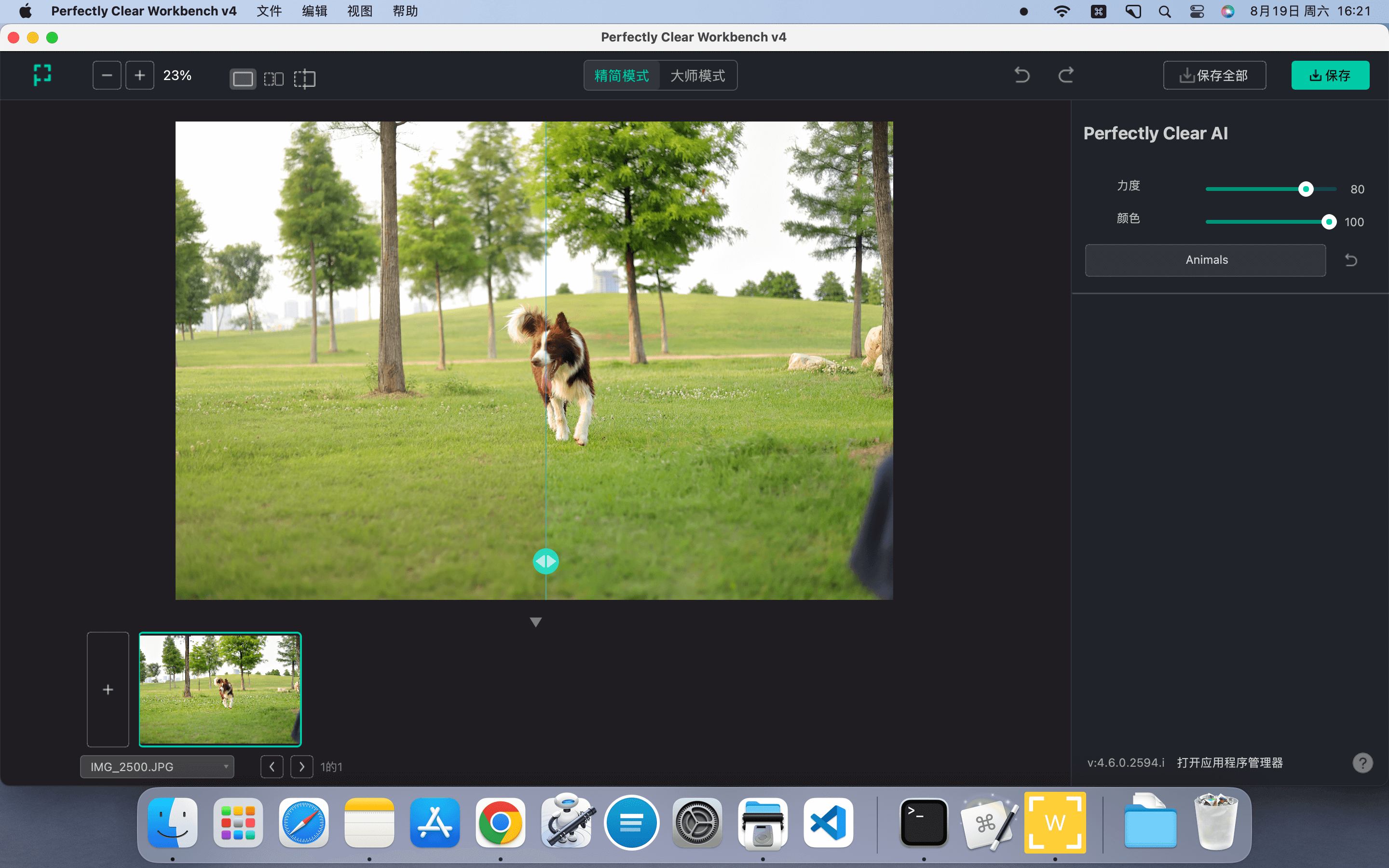Image resolution: width=1389 pixels, height=868 pixels.
Task: Click the zoom percentage 23% value
Action: pyautogui.click(x=177, y=75)
